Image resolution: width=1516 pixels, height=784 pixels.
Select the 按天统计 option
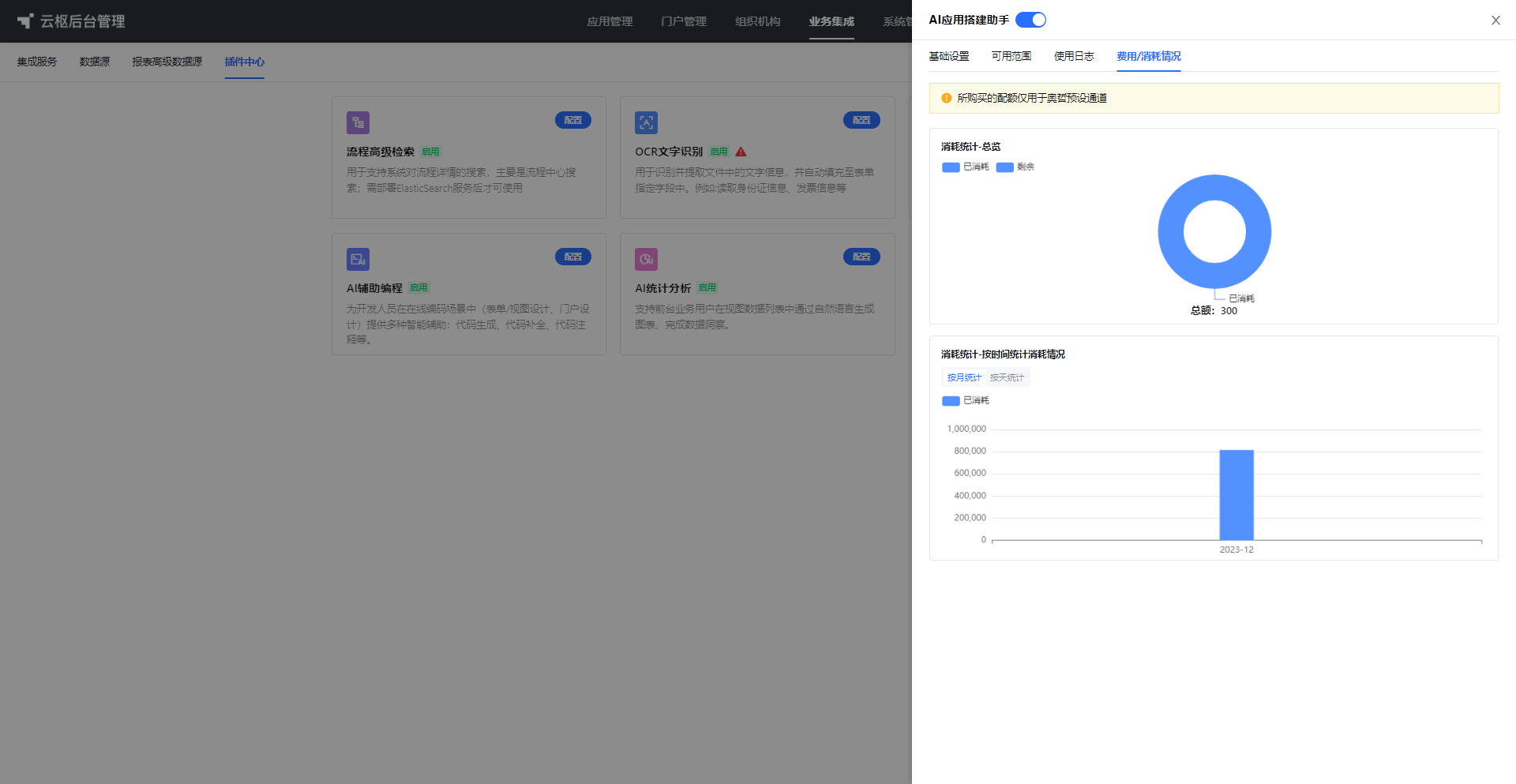[x=1007, y=377]
